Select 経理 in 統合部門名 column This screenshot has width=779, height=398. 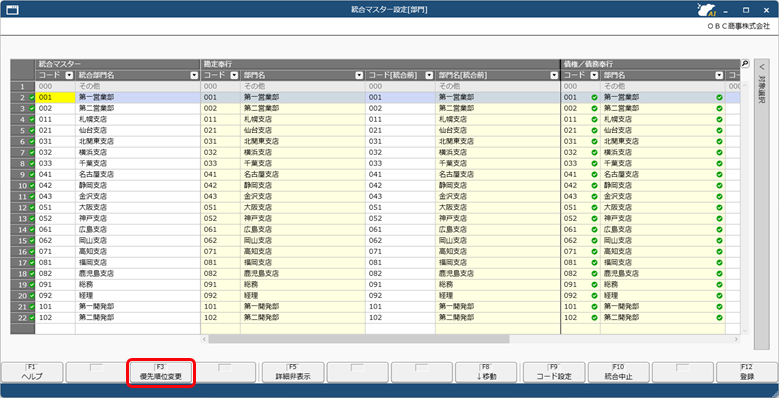coord(138,295)
